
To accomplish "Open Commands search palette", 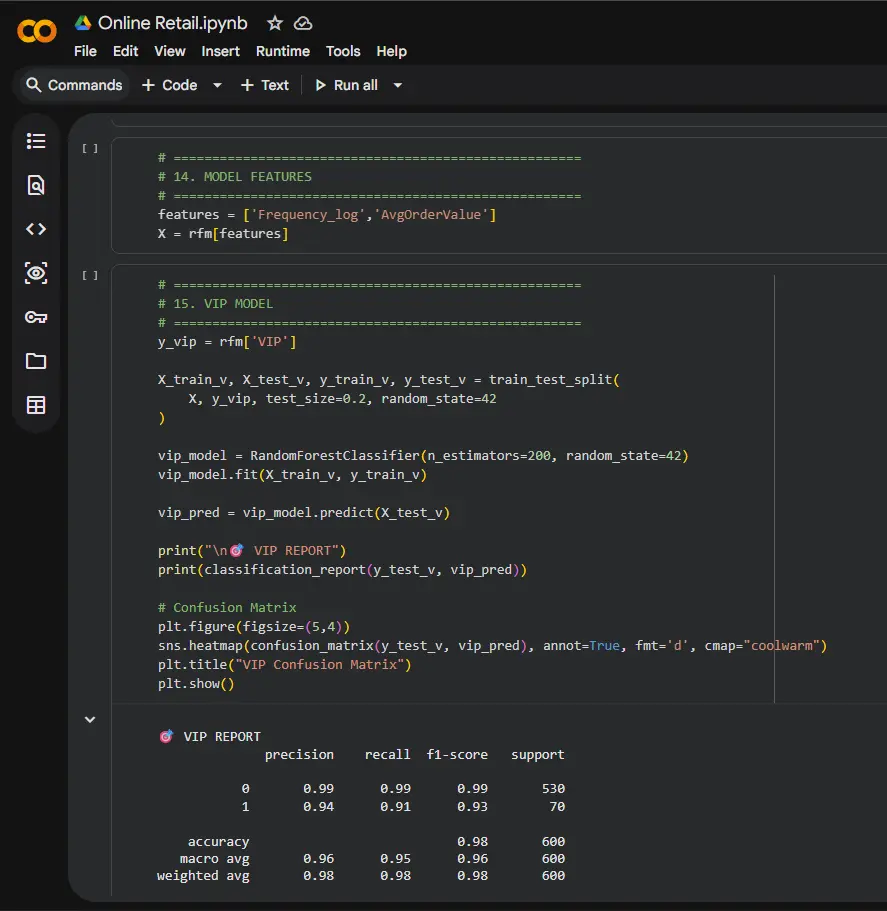I will coord(74,85).
